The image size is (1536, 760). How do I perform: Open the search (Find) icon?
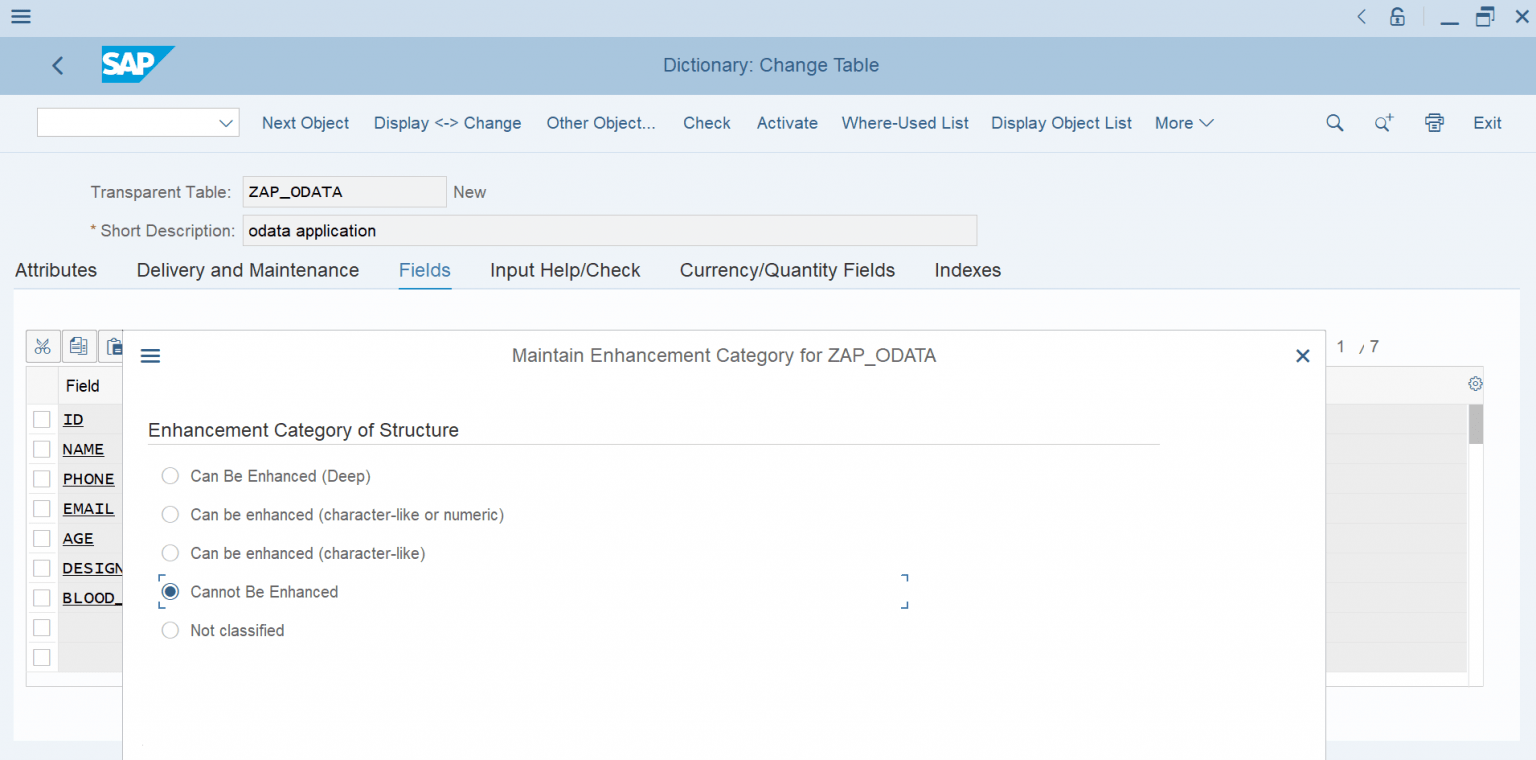click(1335, 123)
